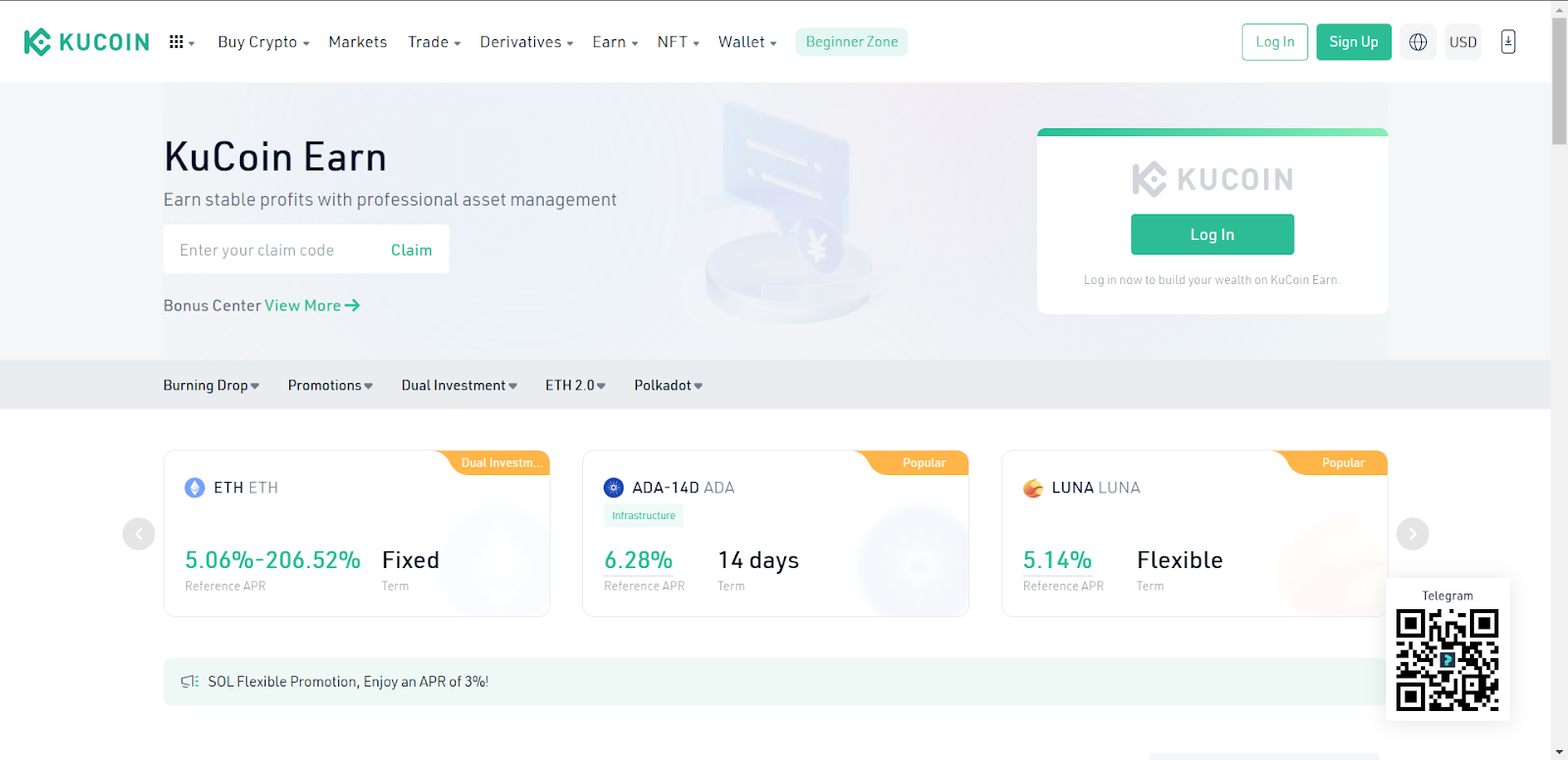Open the Markets page
Image resolution: width=1568 pixels, height=760 pixels.
click(x=358, y=42)
